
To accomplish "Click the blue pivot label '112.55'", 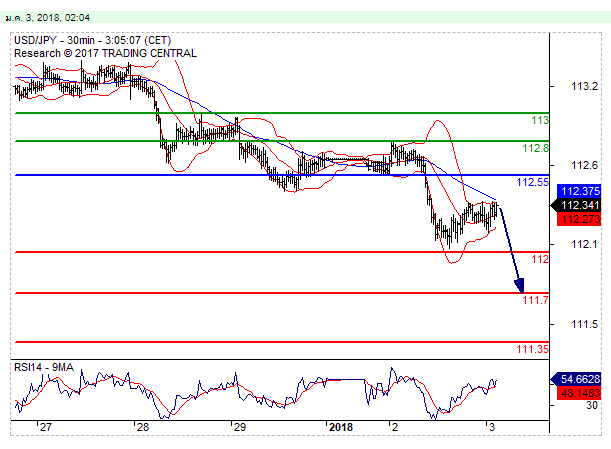I will [533, 182].
